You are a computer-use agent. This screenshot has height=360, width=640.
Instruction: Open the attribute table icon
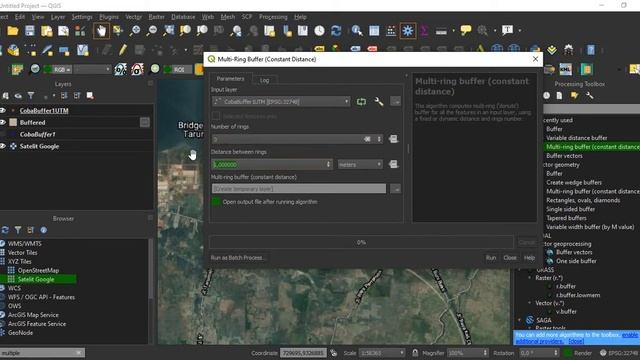[x=374, y=31]
